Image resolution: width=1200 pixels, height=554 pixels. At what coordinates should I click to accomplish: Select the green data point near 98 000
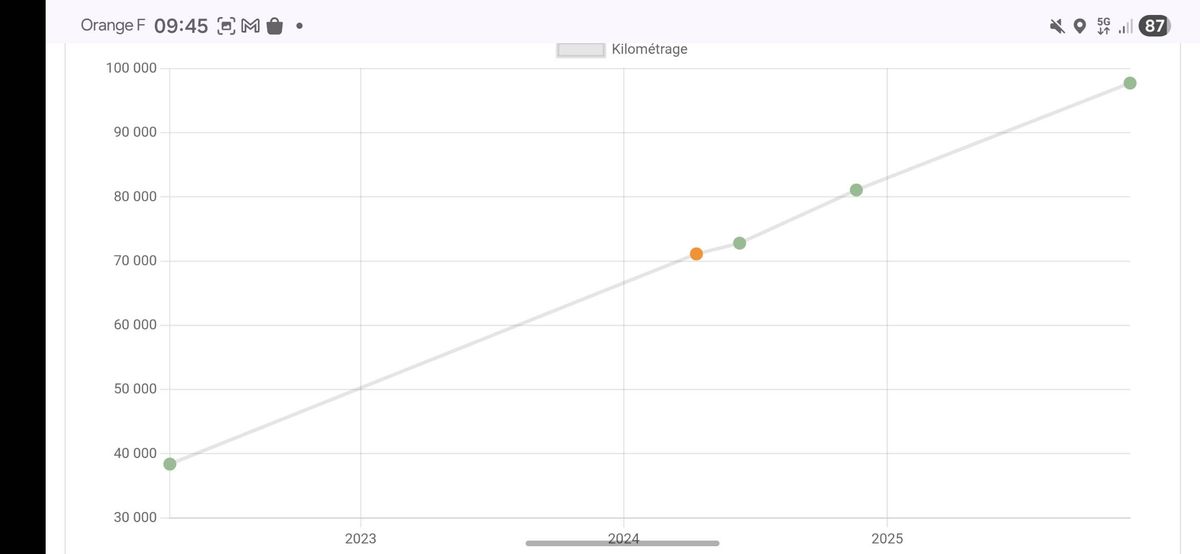1129,83
